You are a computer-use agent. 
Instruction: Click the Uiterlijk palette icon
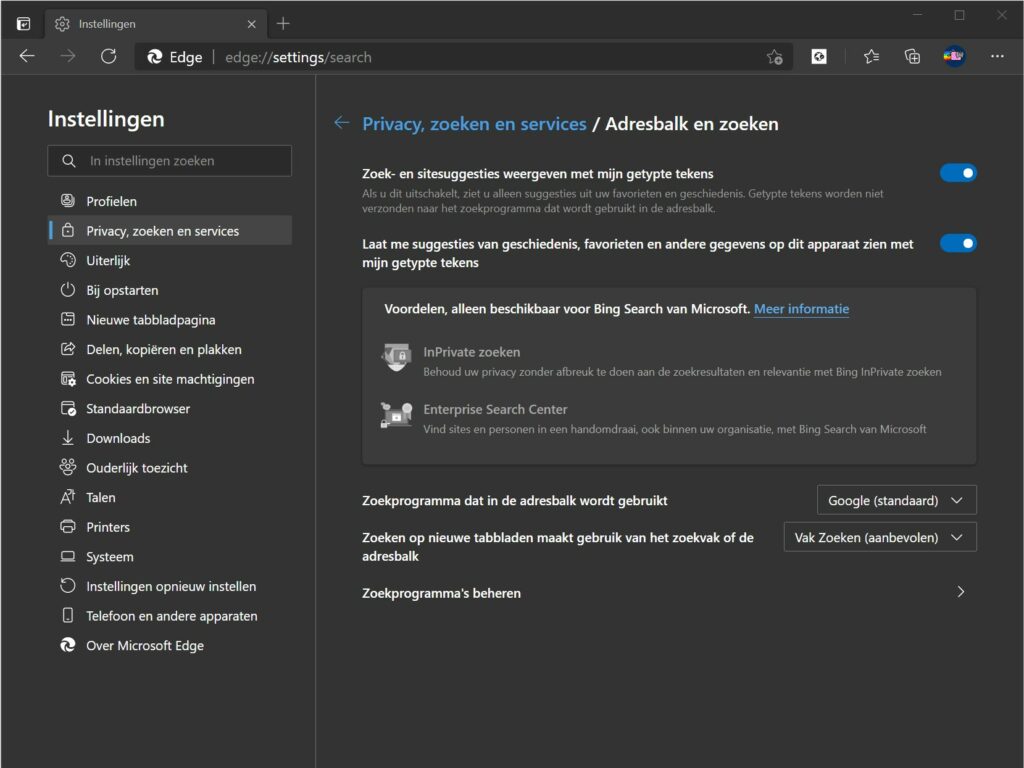(68, 260)
